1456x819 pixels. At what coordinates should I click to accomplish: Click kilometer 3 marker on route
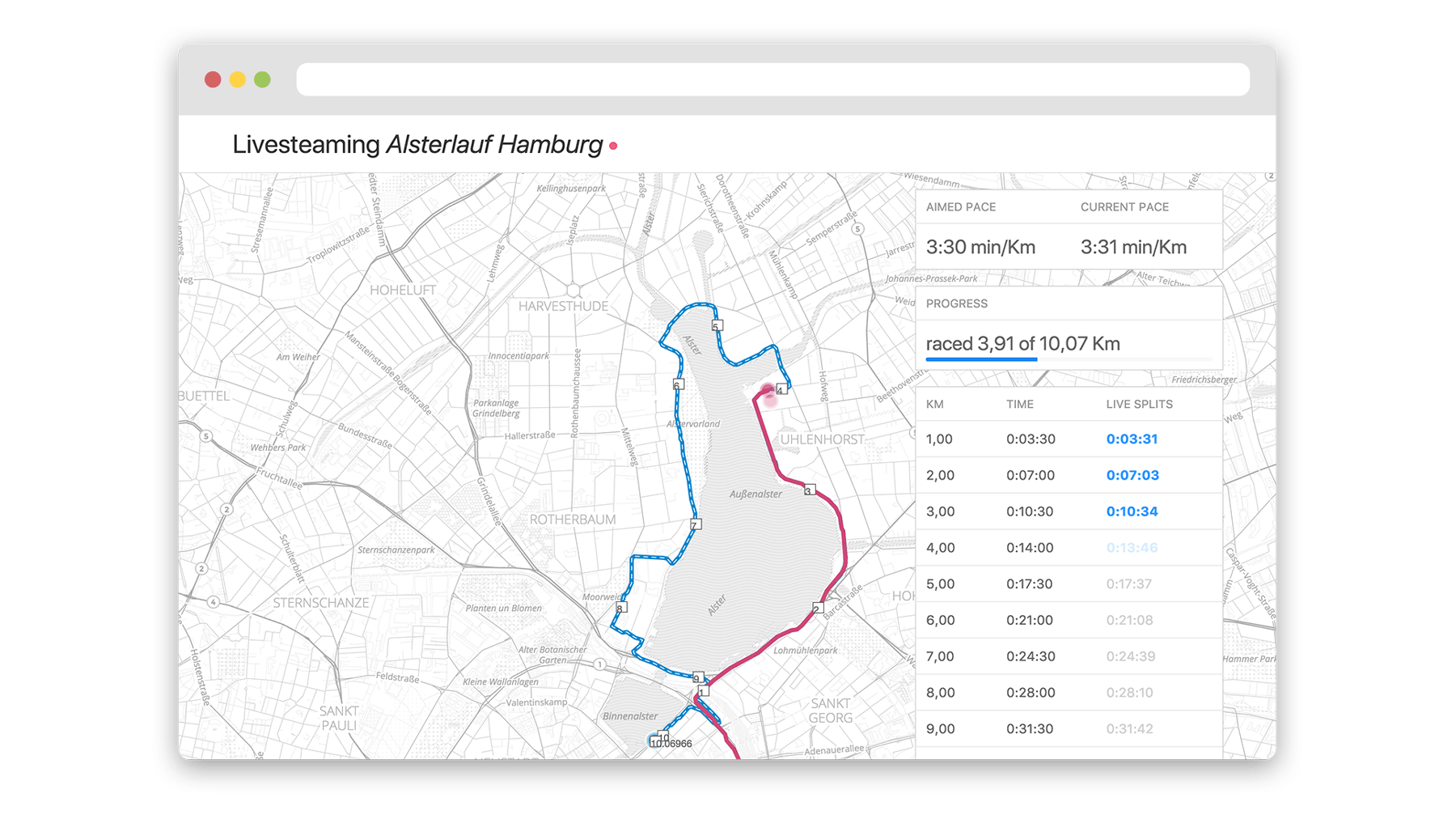(x=809, y=490)
